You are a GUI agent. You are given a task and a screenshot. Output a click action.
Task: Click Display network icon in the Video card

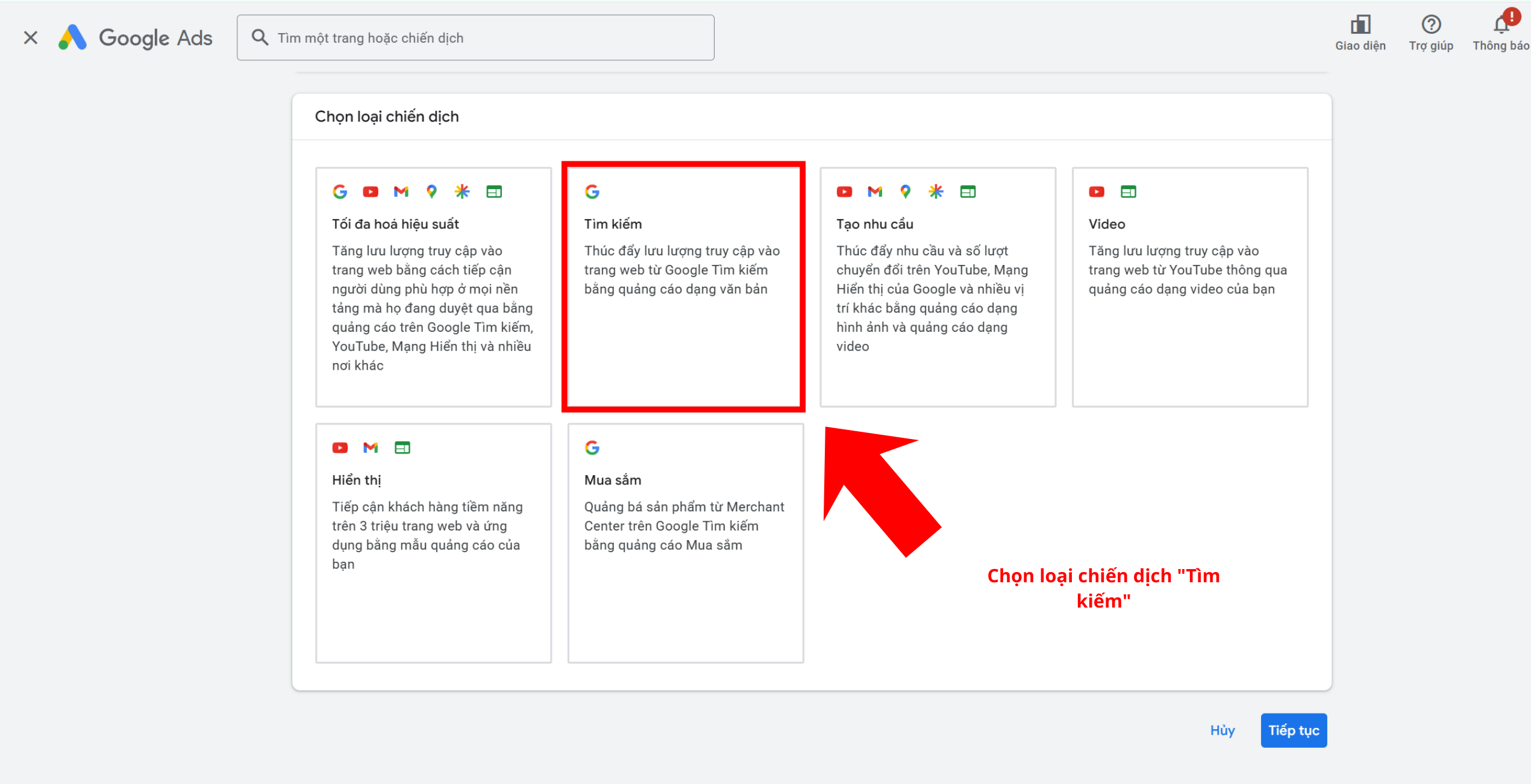pyautogui.click(x=1129, y=191)
